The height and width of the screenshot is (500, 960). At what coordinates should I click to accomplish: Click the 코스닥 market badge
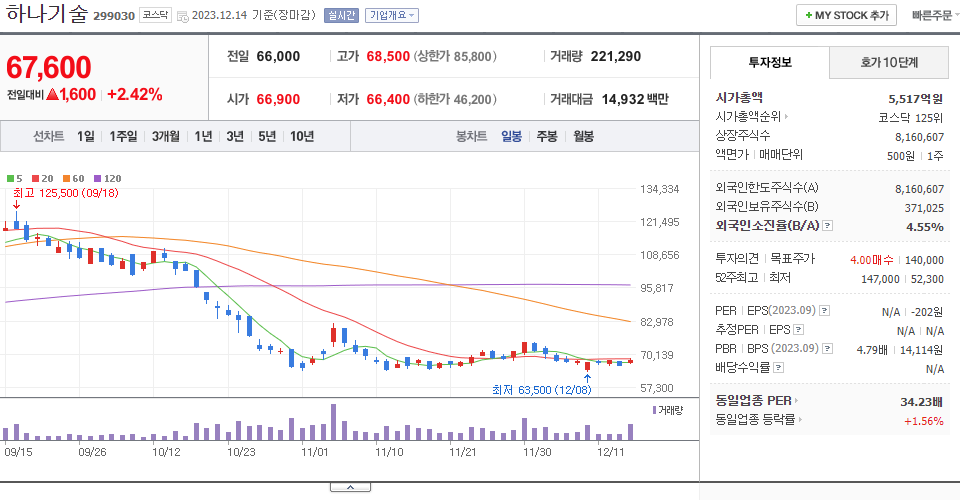pyautogui.click(x=156, y=15)
